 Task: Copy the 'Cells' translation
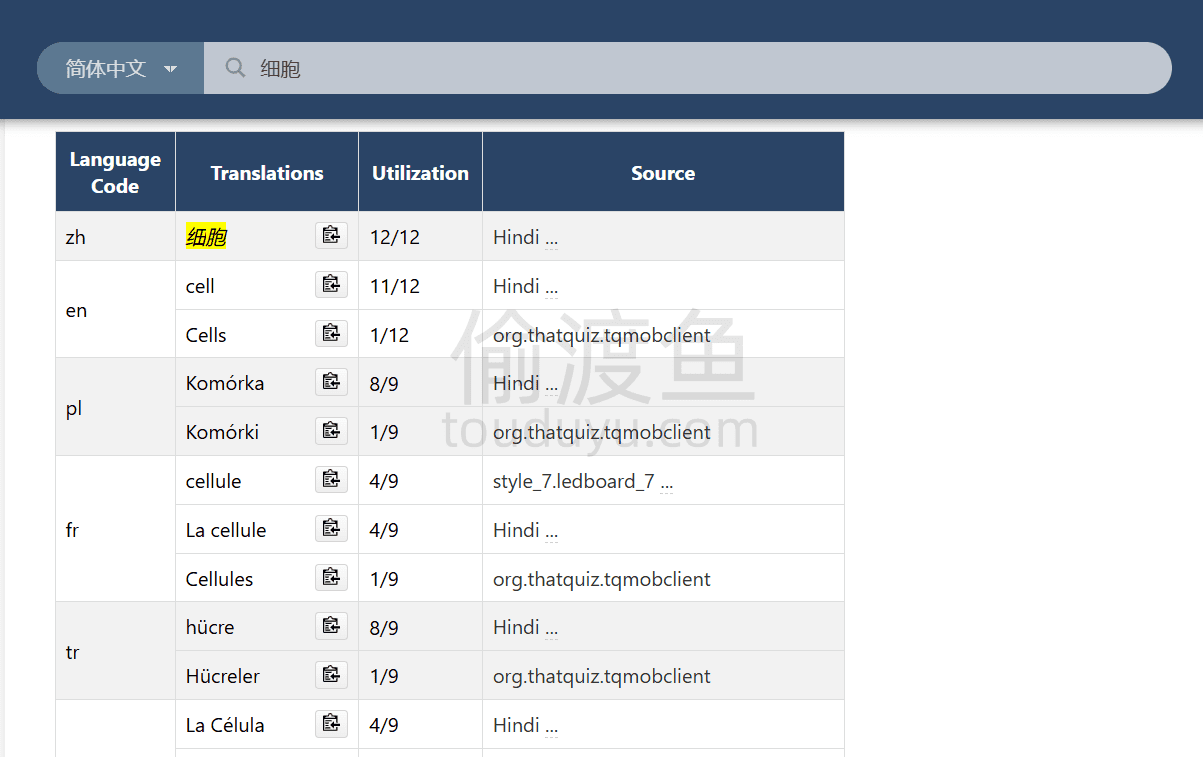point(331,334)
